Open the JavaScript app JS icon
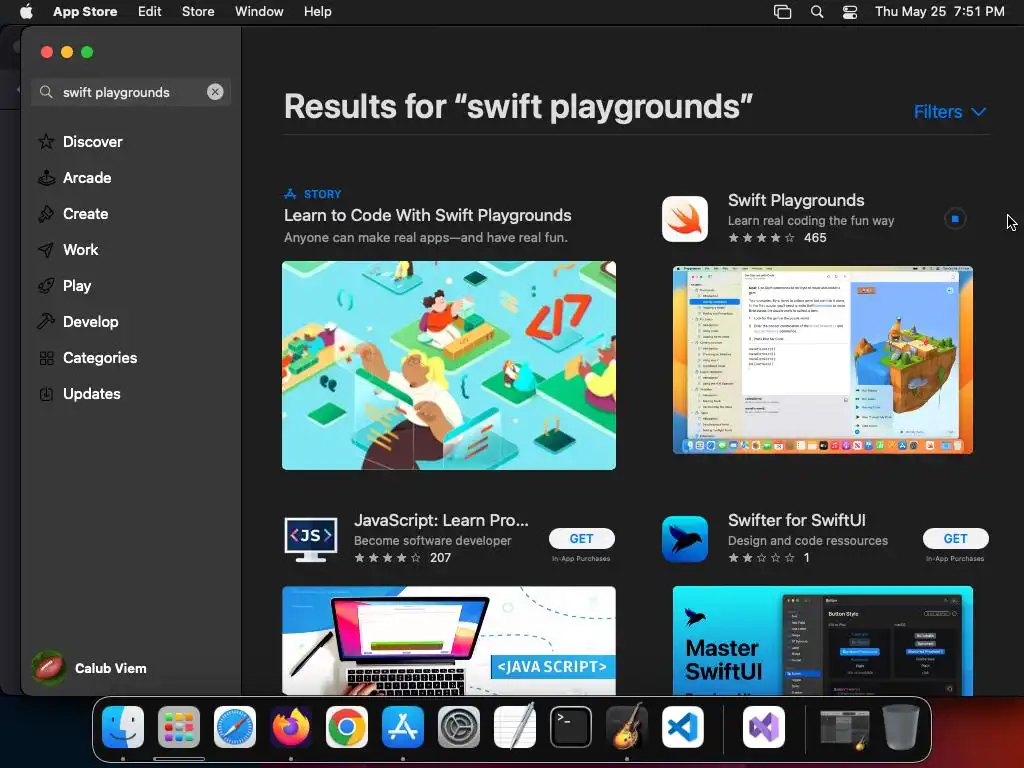Screen dimensions: 1024x768 click(x=311, y=539)
